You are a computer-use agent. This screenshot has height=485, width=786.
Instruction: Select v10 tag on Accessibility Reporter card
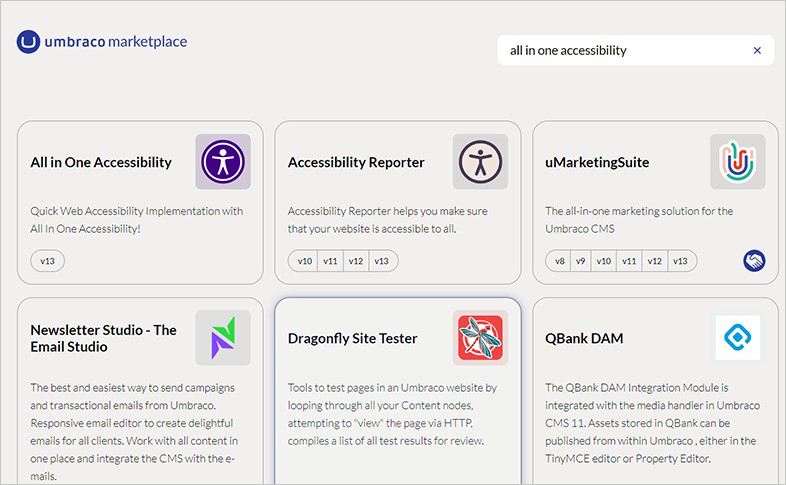303,261
